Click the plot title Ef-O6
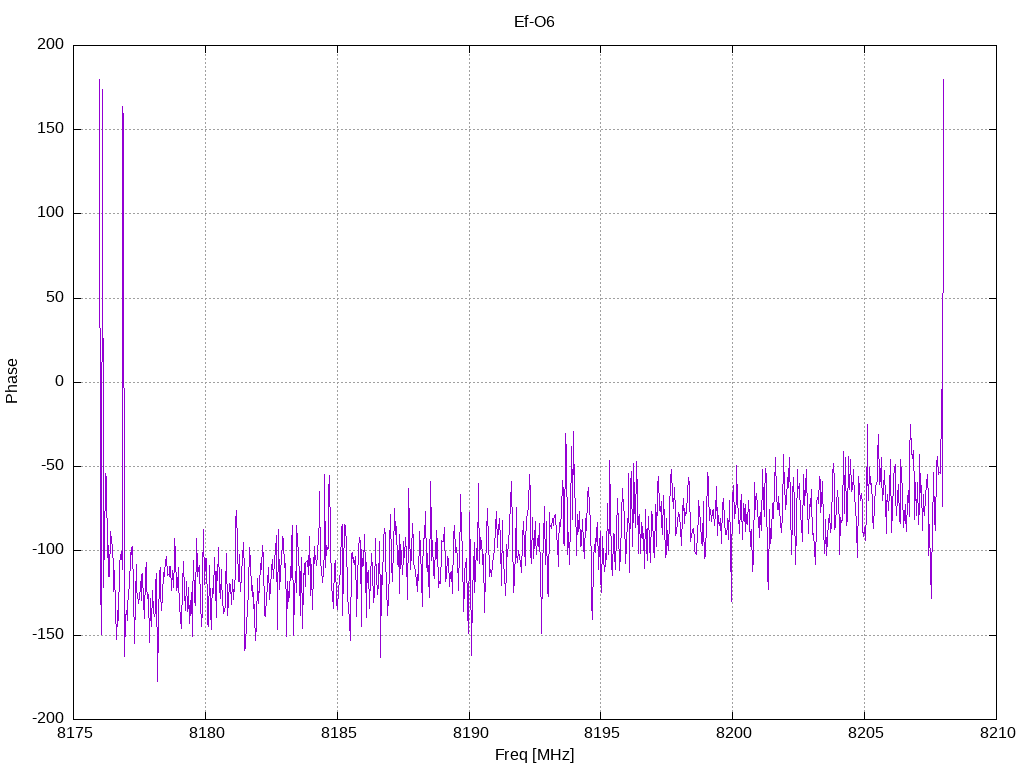This screenshot has width=1024, height=768. click(x=534, y=22)
